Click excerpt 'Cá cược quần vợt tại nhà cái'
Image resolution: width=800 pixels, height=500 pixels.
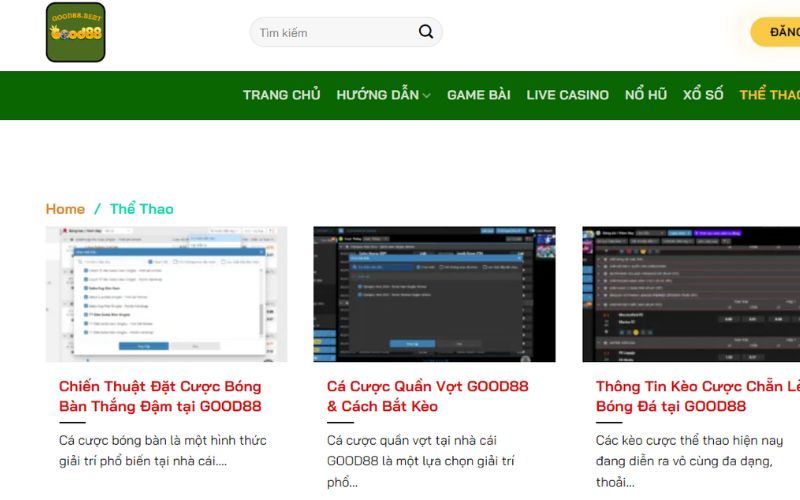pyautogui.click(x=412, y=441)
